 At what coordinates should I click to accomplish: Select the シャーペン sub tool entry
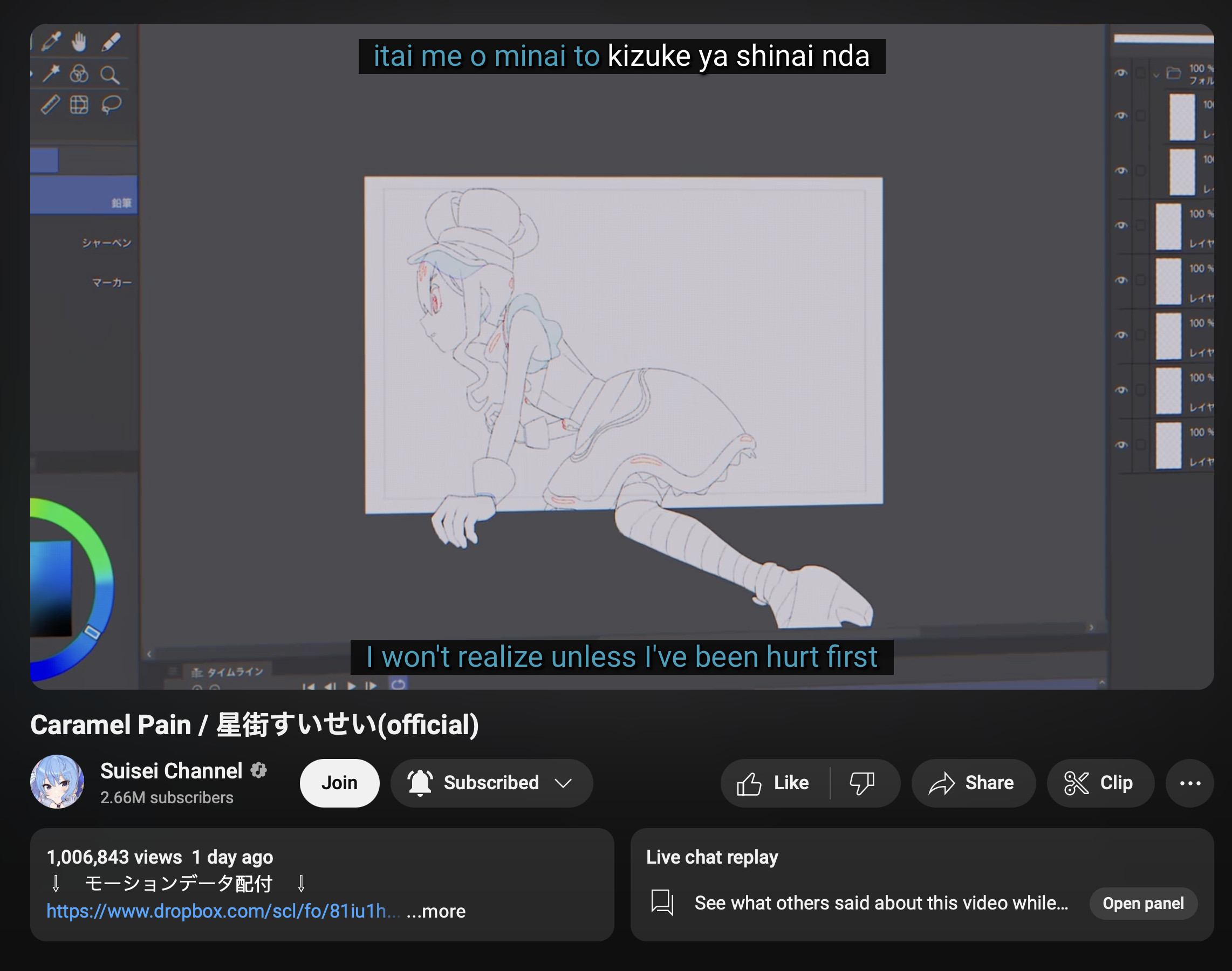(x=106, y=243)
